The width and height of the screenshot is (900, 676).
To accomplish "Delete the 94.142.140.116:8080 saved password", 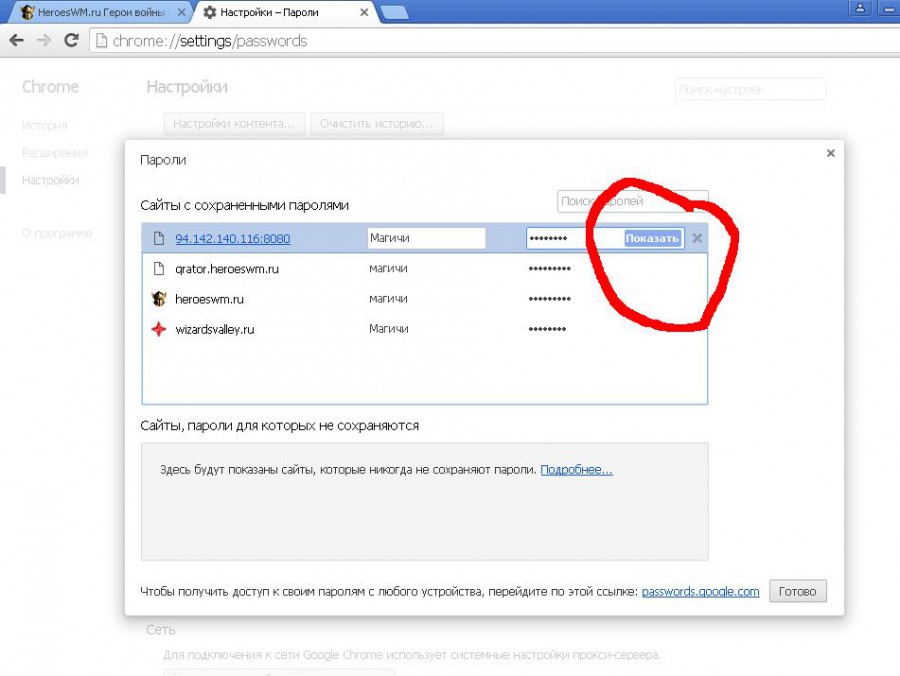I will point(697,238).
